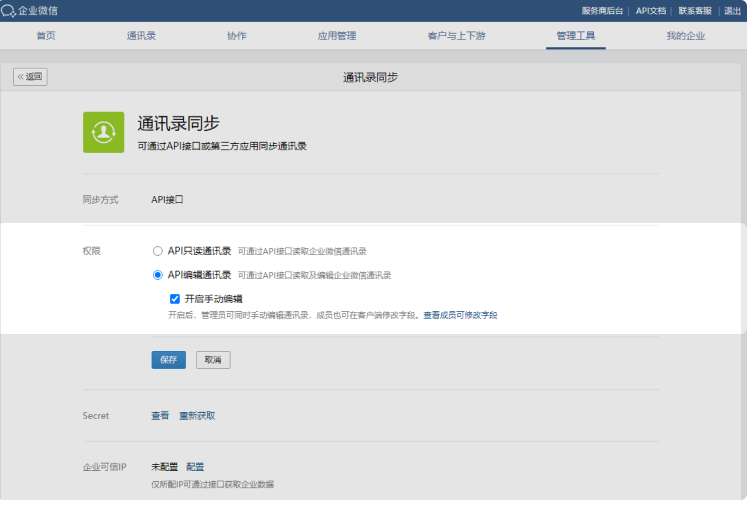Open 配置 for 企业可信IP
Viewport: 754px width, 507px height.
(x=195, y=467)
